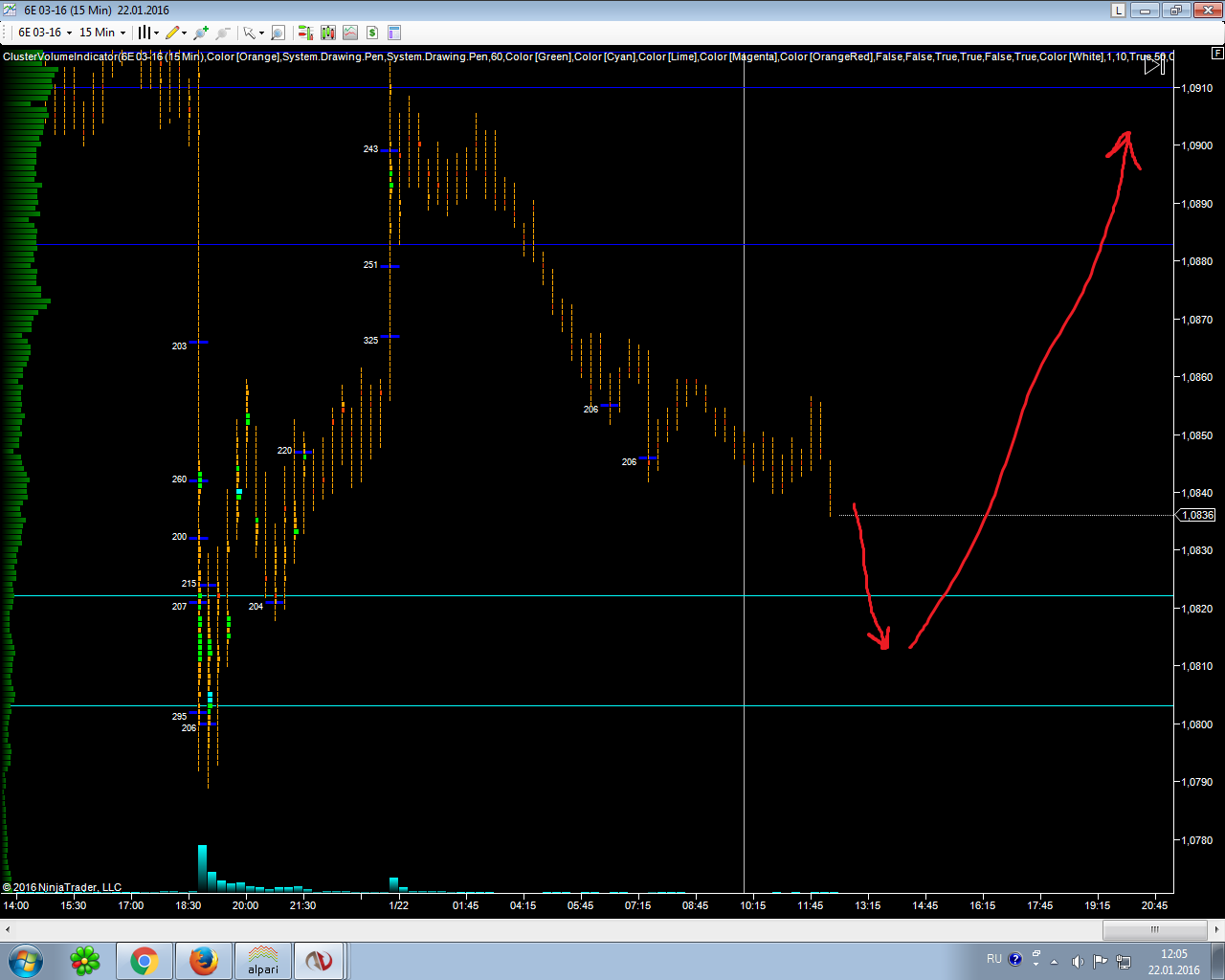Click the 1,0800 price axis label

click(1196, 724)
